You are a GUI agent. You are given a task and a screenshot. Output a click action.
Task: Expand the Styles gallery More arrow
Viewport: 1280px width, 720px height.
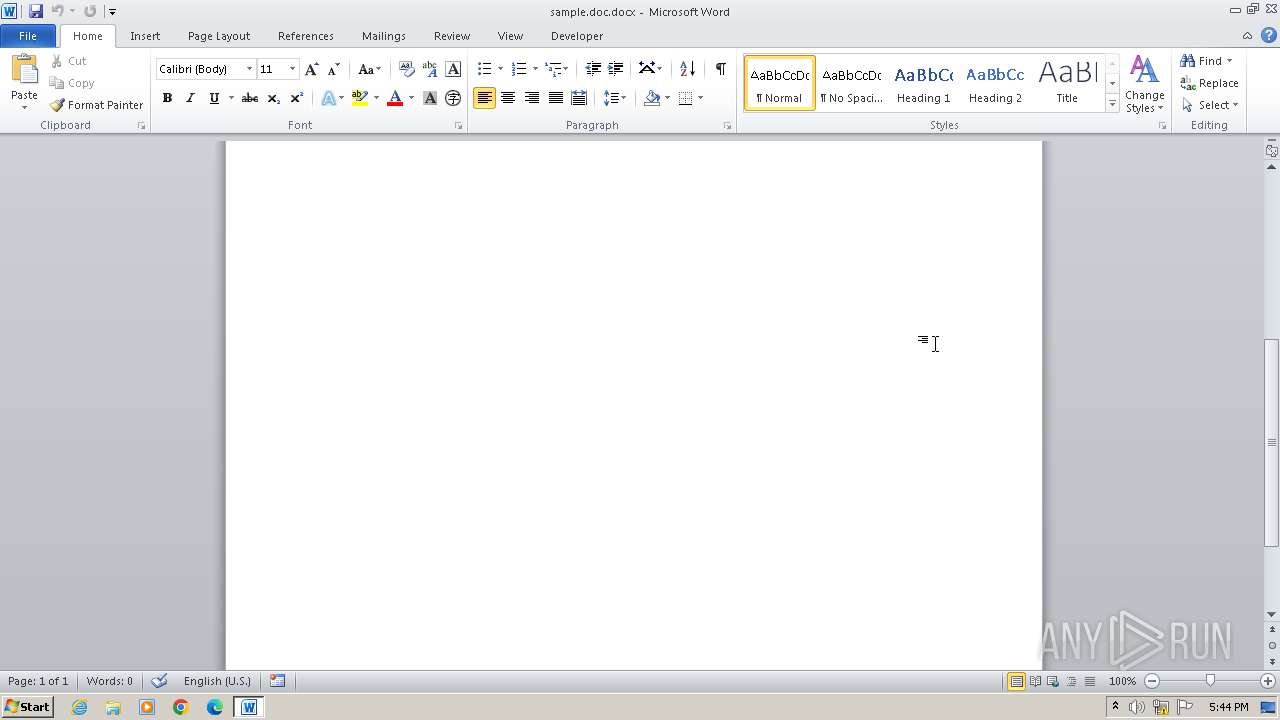[x=1112, y=103]
